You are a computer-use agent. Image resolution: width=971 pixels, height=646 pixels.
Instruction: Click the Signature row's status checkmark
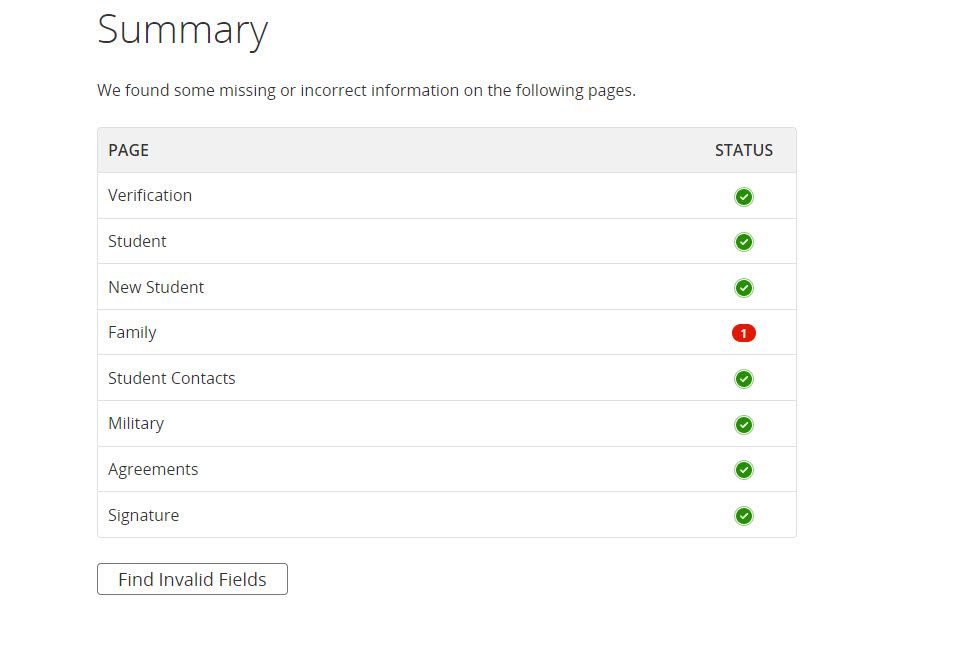click(x=743, y=516)
